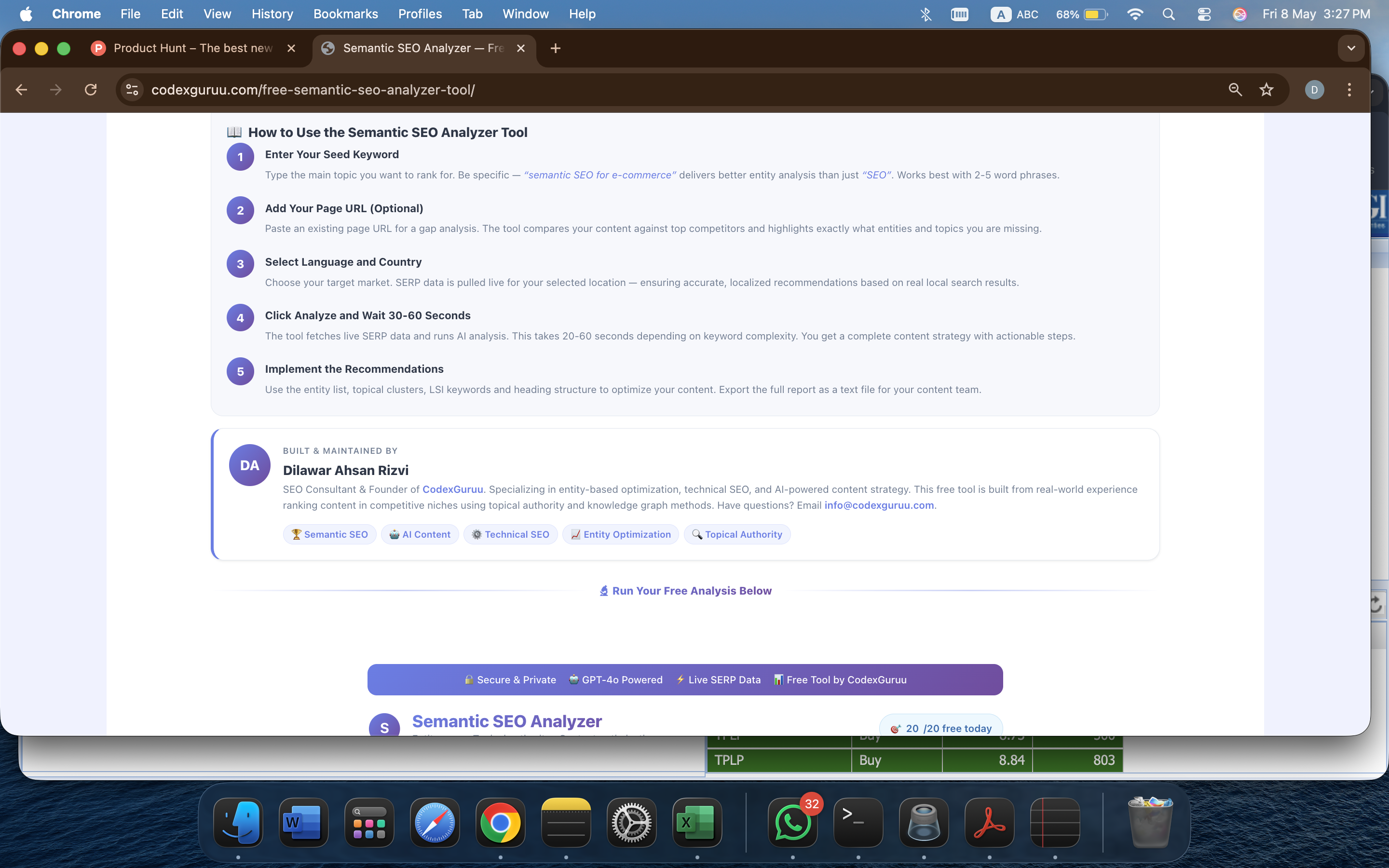
Task: Open the Window menu
Action: point(525,14)
